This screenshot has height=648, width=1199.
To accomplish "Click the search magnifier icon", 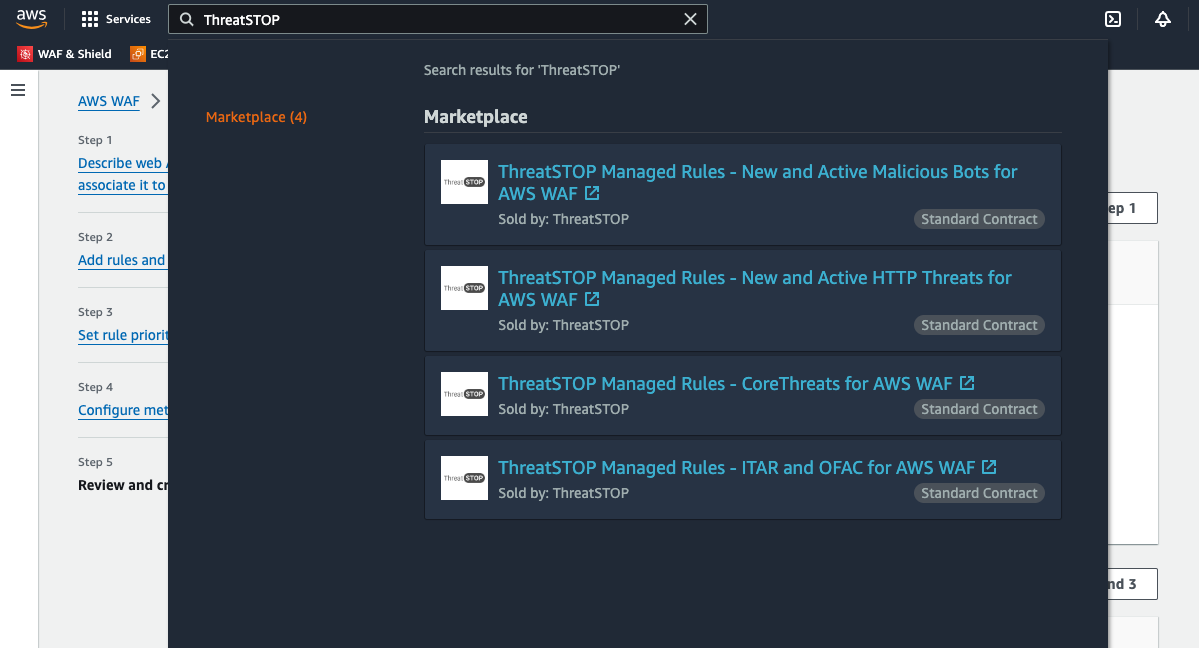I will [x=187, y=19].
